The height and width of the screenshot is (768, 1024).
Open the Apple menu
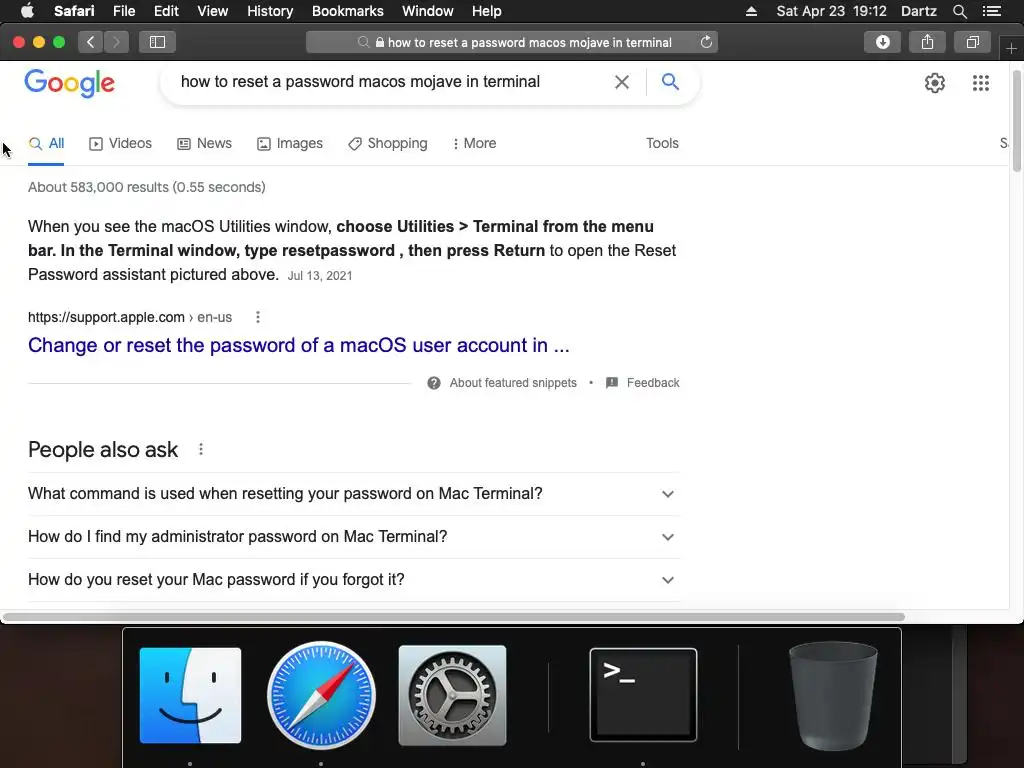pyautogui.click(x=27, y=11)
